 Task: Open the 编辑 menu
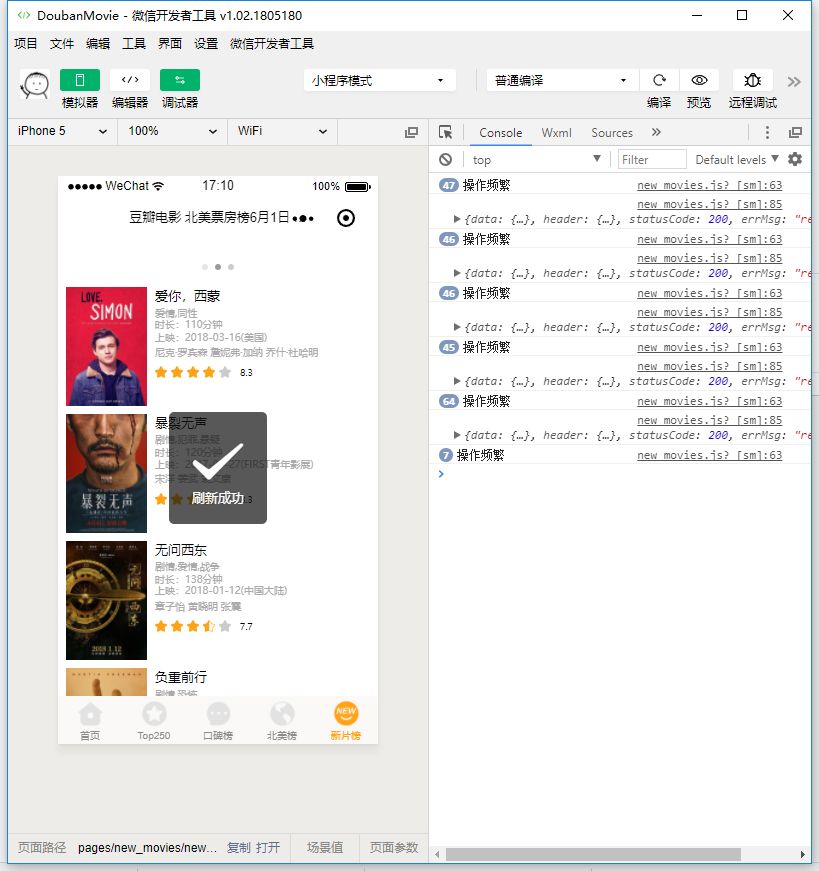(98, 43)
